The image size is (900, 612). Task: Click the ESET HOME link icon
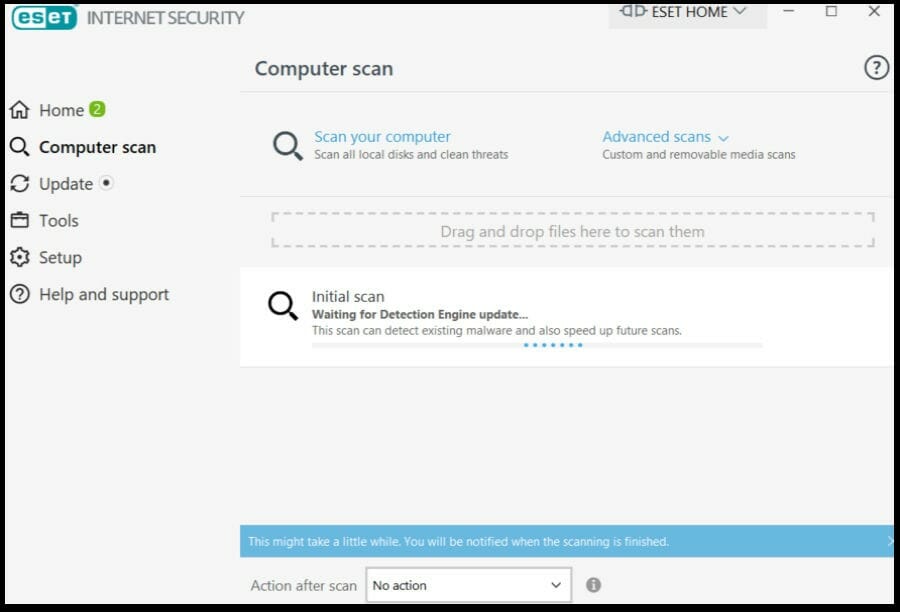coord(634,11)
